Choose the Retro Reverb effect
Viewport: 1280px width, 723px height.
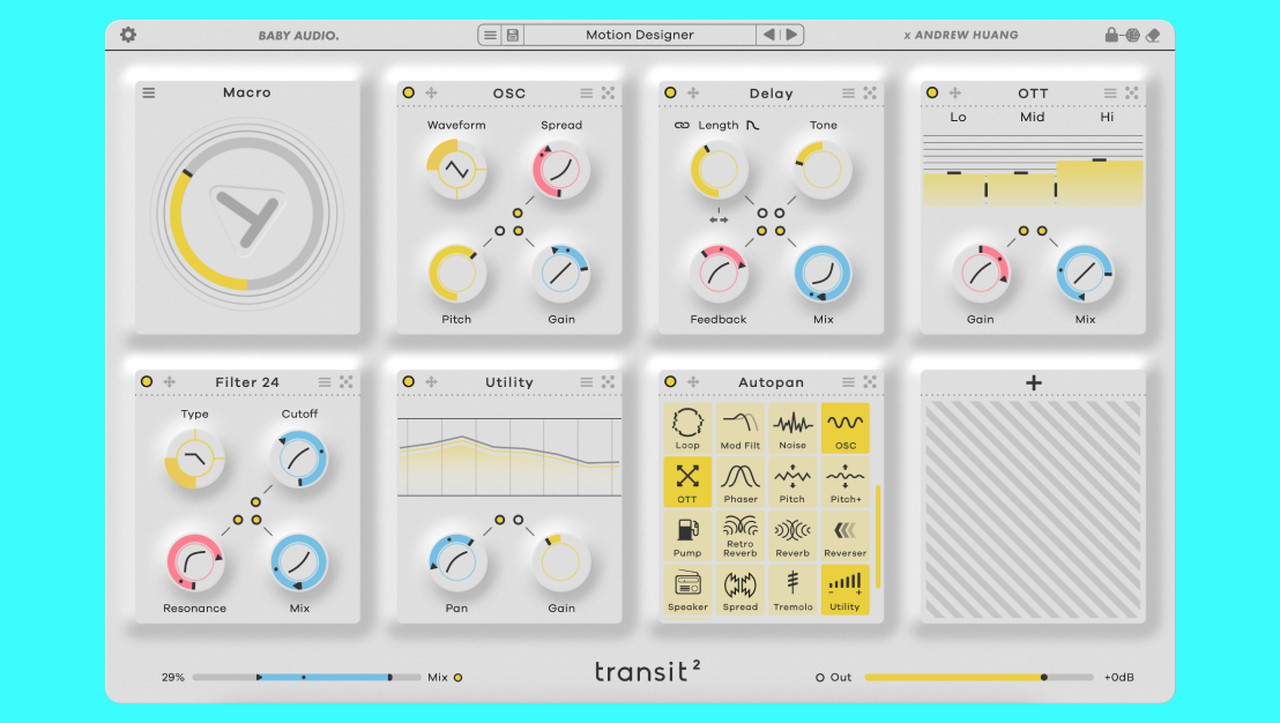pos(740,535)
